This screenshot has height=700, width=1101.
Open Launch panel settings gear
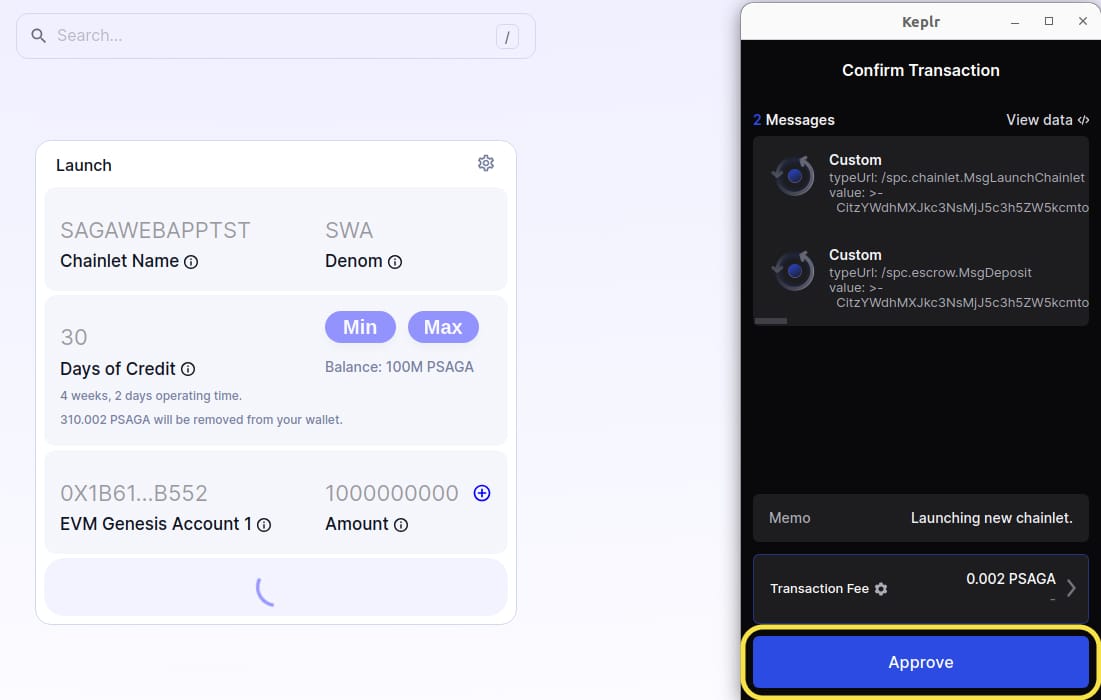pyautogui.click(x=486, y=164)
